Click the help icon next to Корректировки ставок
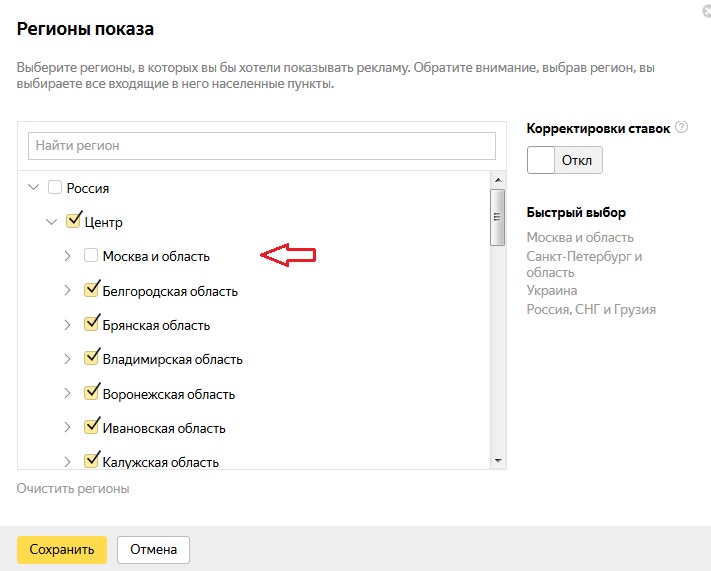The height and width of the screenshot is (571, 711). coord(681,127)
